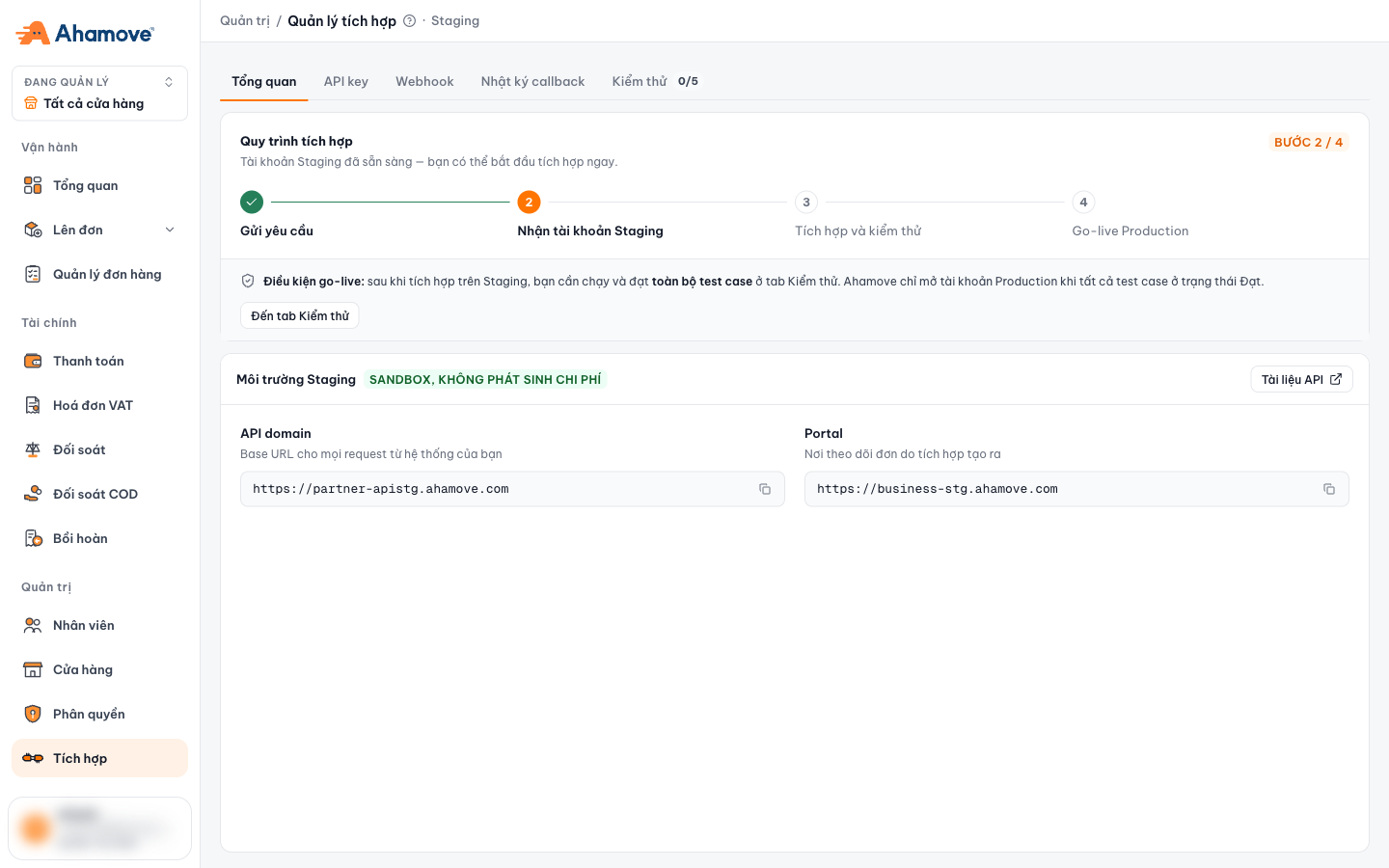Click the Staging environment label in header
Image resolution: width=1389 pixels, height=868 pixels.
pyautogui.click(x=455, y=21)
